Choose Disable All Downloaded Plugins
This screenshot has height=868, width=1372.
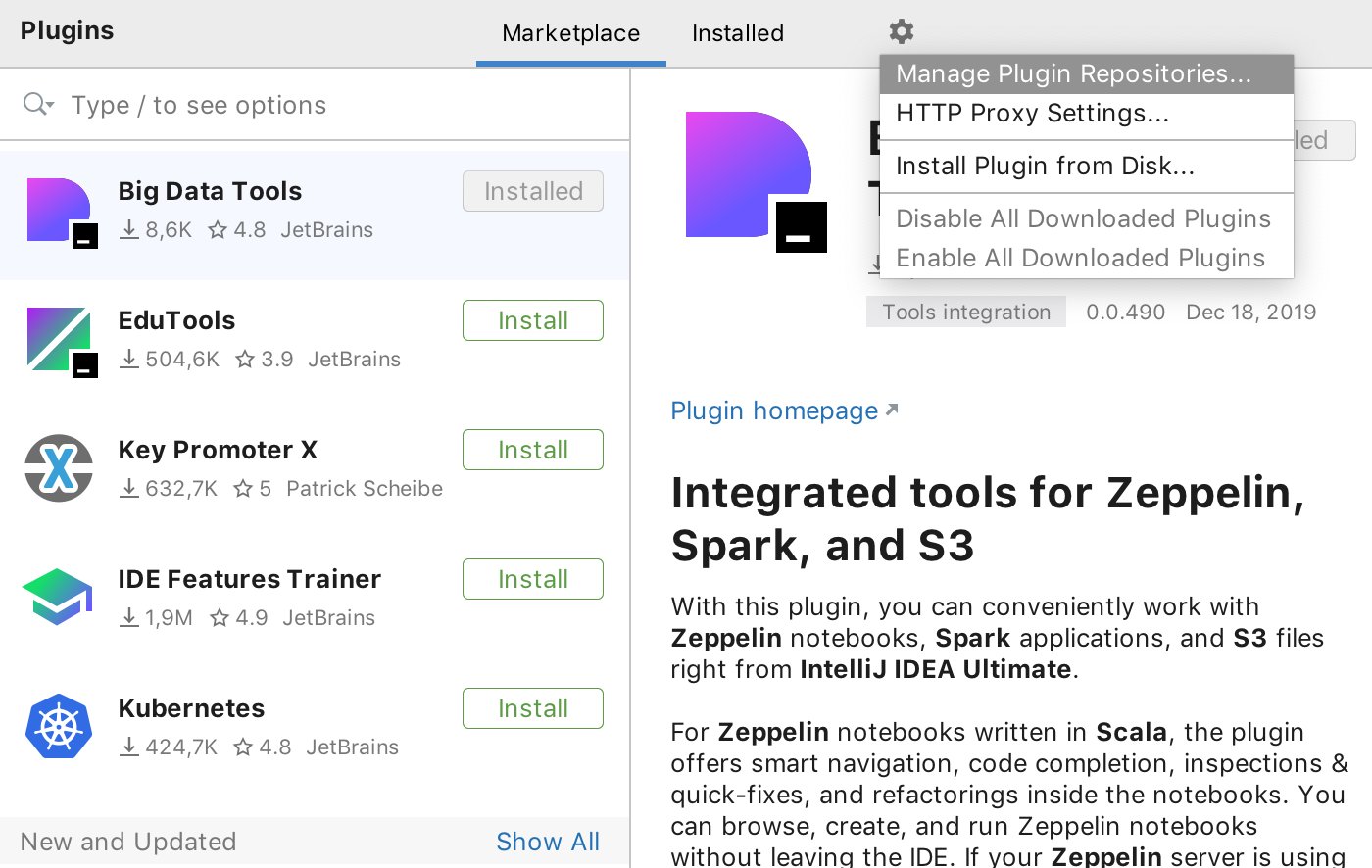(1087, 218)
